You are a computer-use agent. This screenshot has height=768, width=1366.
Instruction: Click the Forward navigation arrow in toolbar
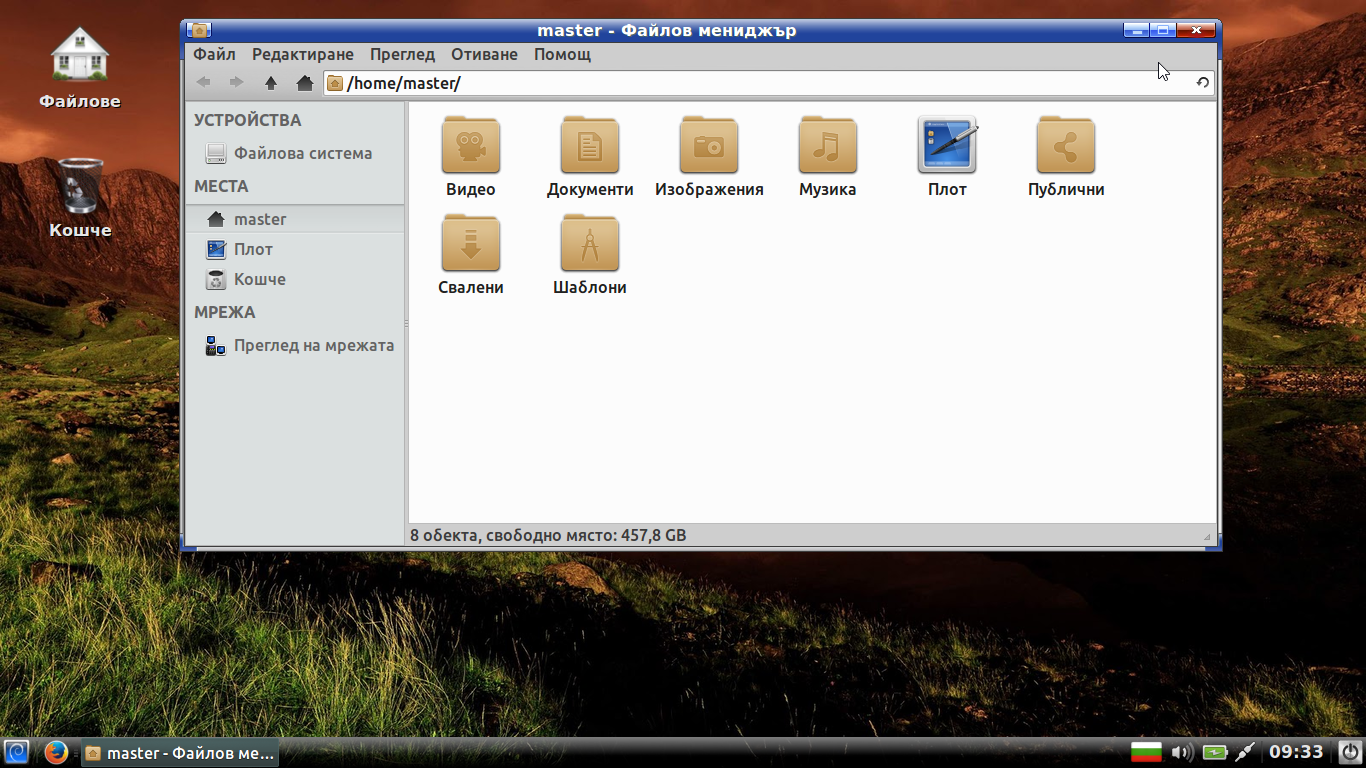point(237,83)
